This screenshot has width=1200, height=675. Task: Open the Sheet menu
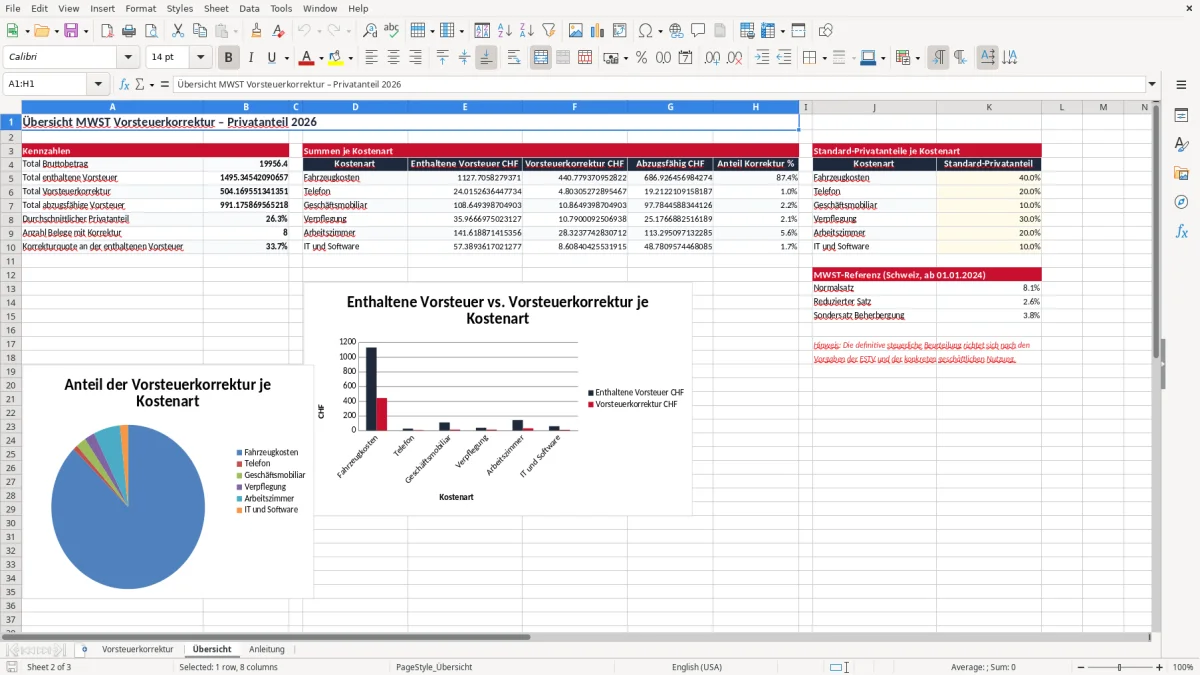(216, 8)
